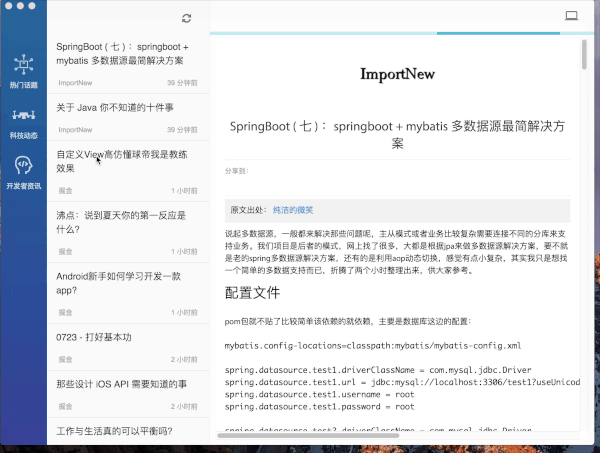600x453 pixels.
Task: Open article 工作与生活真的可以平衡吗
Action: 128,431
